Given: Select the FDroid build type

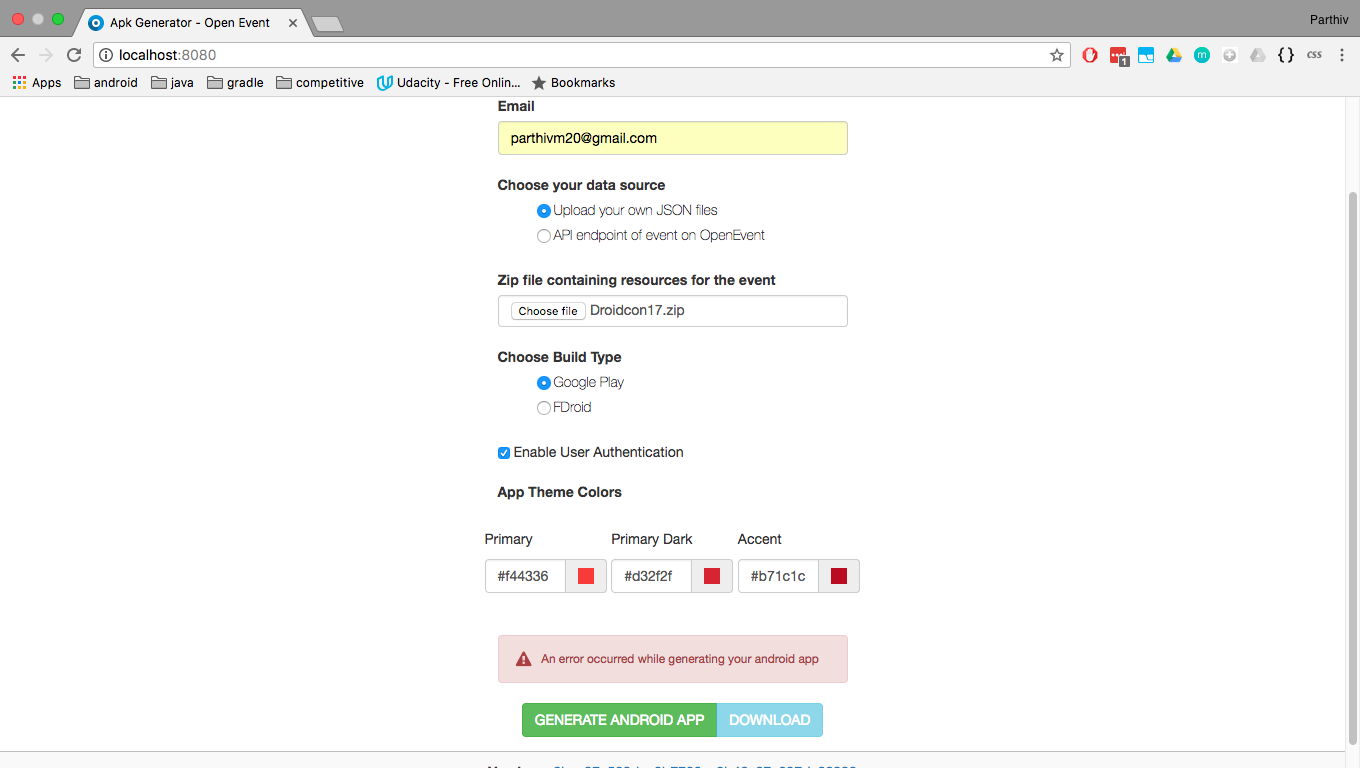Looking at the screenshot, I should [543, 407].
